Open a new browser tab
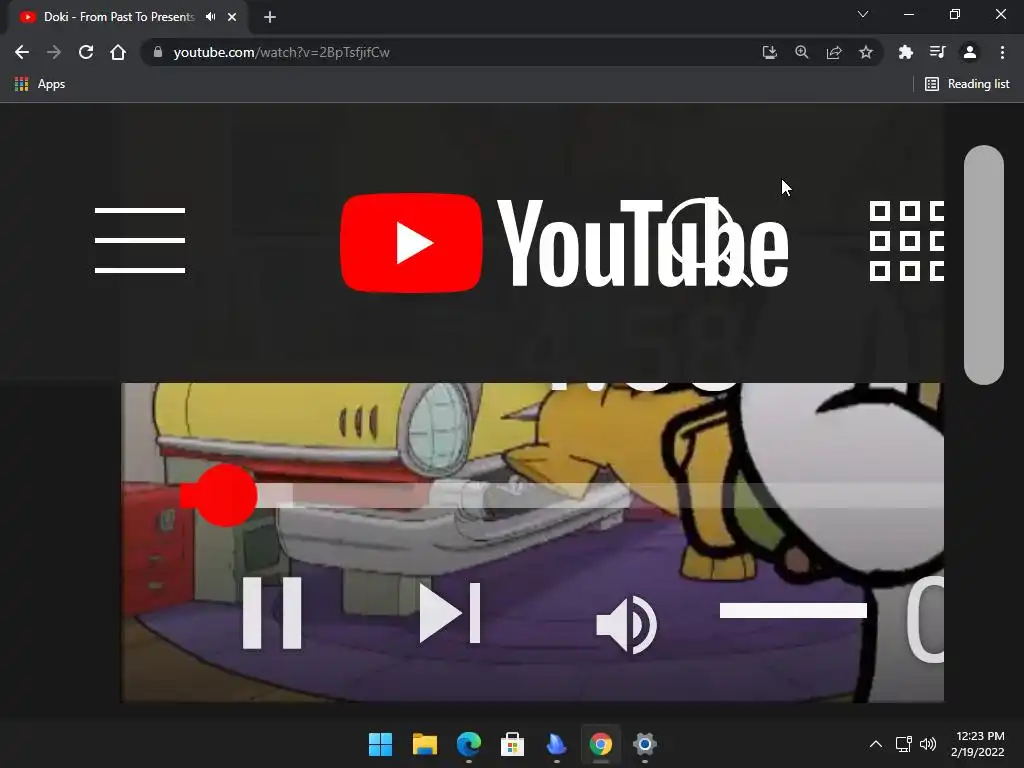Image resolution: width=1024 pixels, height=768 pixels. click(x=270, y=17)
